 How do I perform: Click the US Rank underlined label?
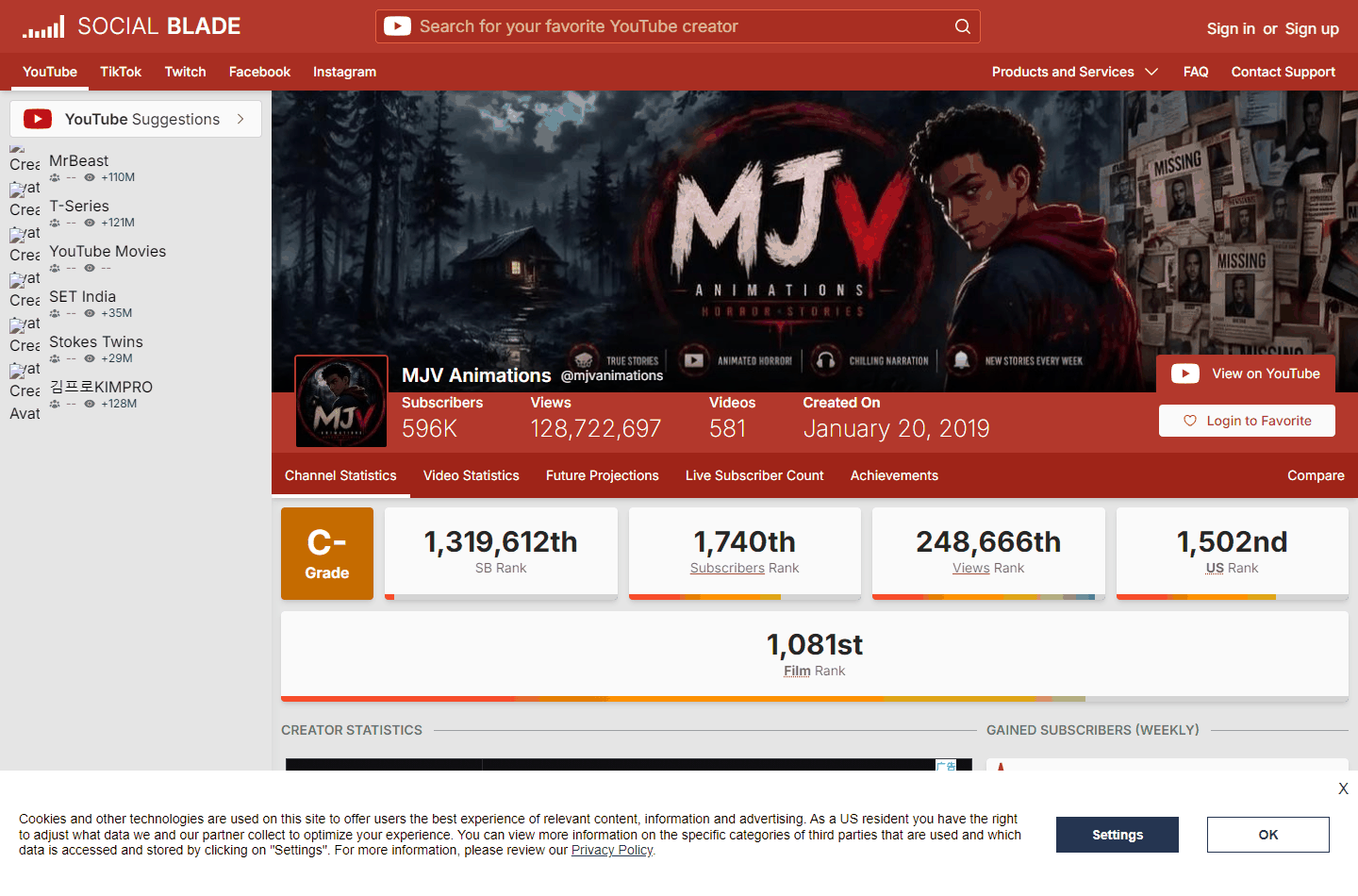point(1215,568)
